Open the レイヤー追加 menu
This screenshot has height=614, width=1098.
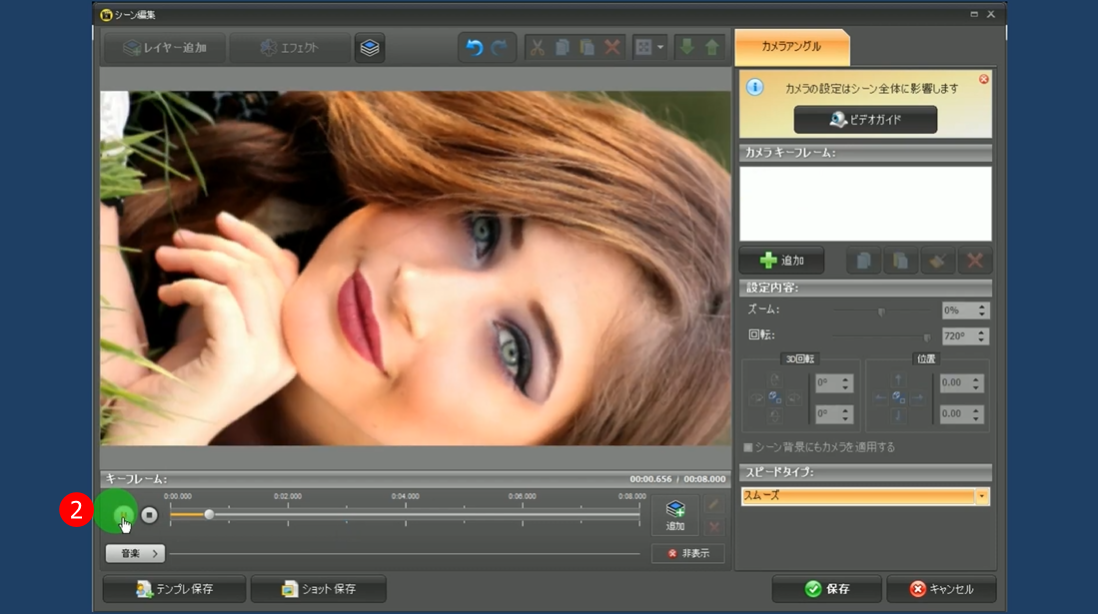(x=165, y=48)
